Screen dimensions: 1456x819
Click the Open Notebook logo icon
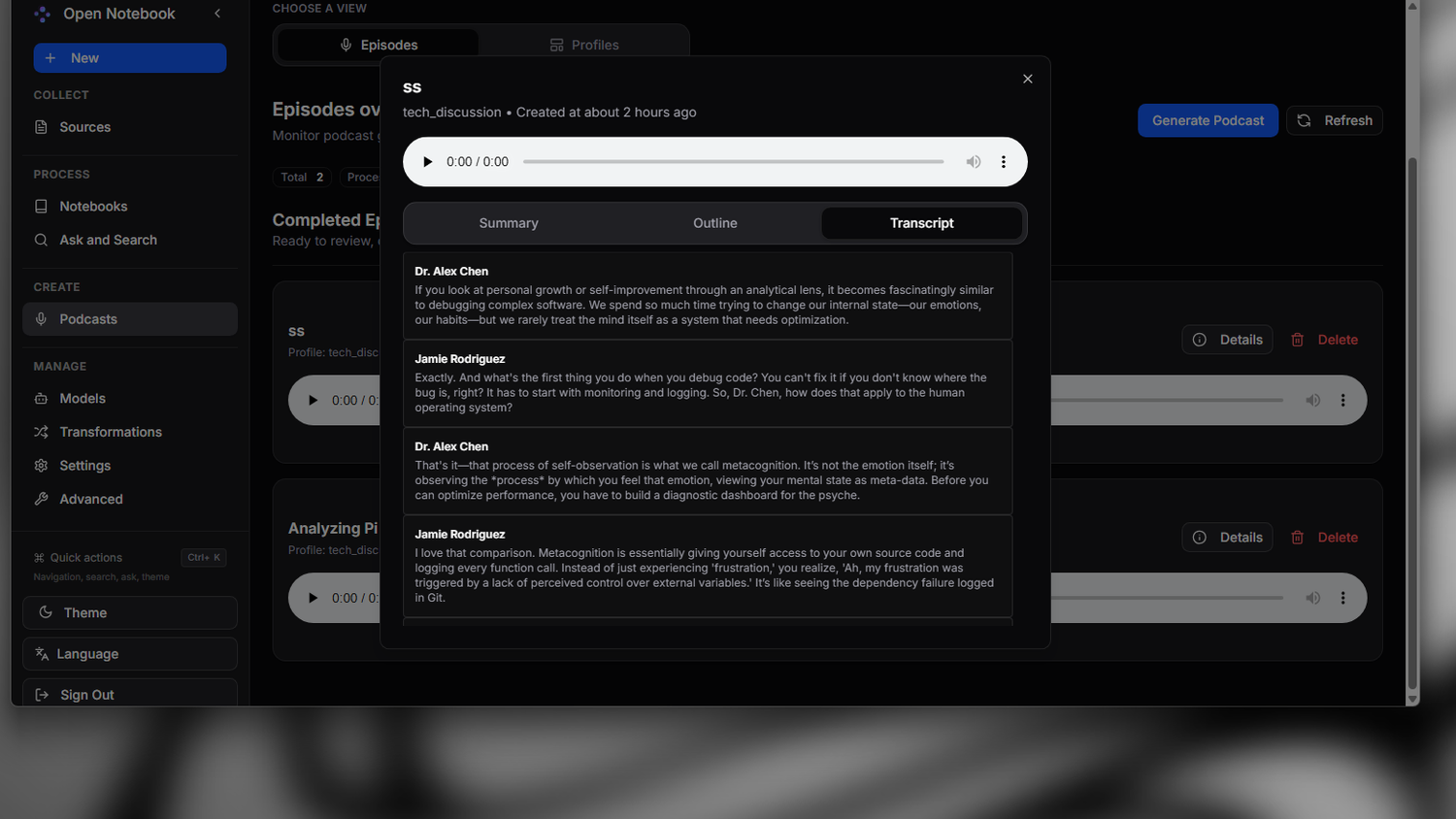43,14
